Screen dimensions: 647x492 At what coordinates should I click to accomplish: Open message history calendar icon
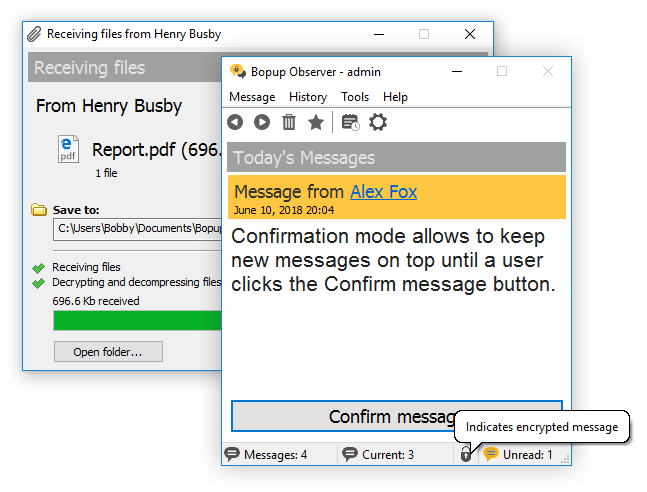(x=351, y=122)
